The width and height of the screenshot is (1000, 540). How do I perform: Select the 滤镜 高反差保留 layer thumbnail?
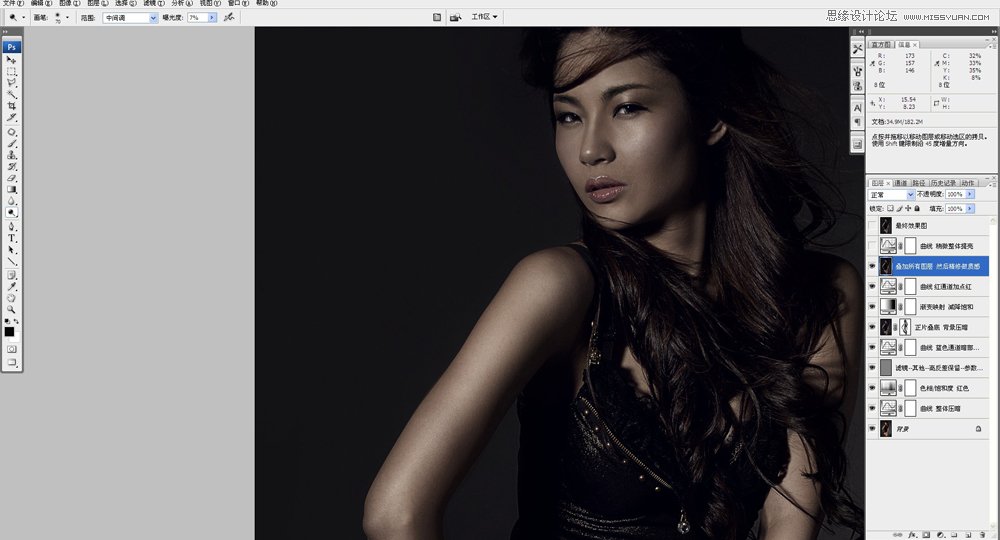click(886, 367)
